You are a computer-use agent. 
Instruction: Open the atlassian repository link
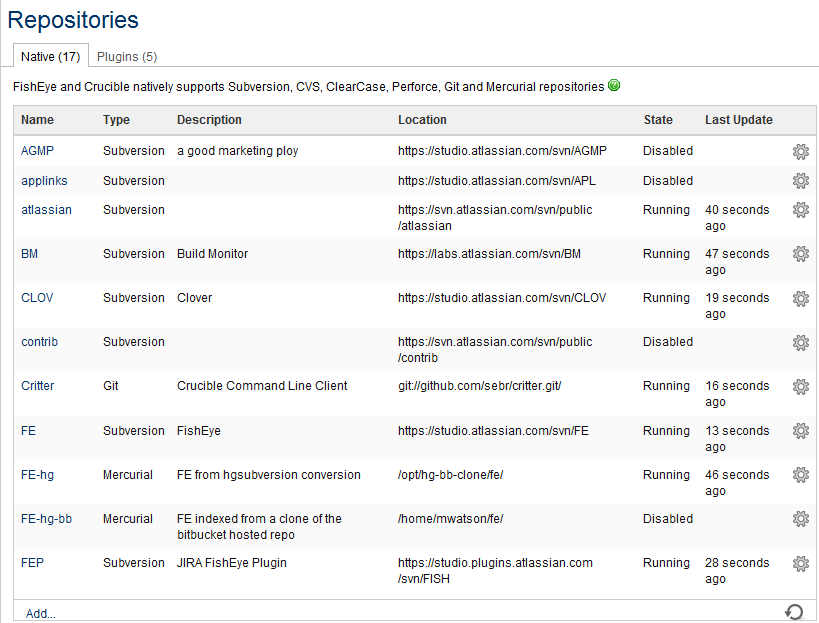click(46, 210)
